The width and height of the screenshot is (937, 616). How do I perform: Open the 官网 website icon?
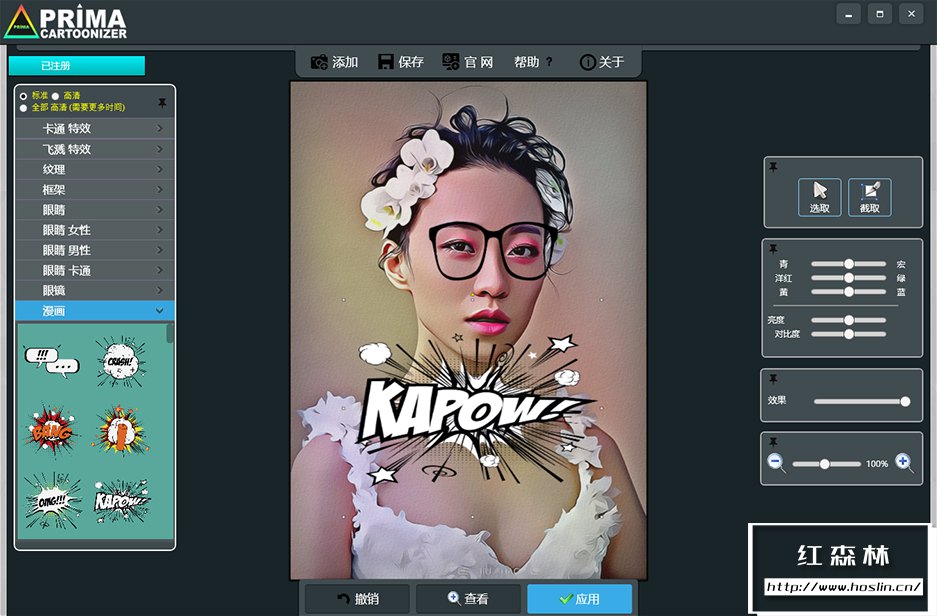click(x=451, y=62)
